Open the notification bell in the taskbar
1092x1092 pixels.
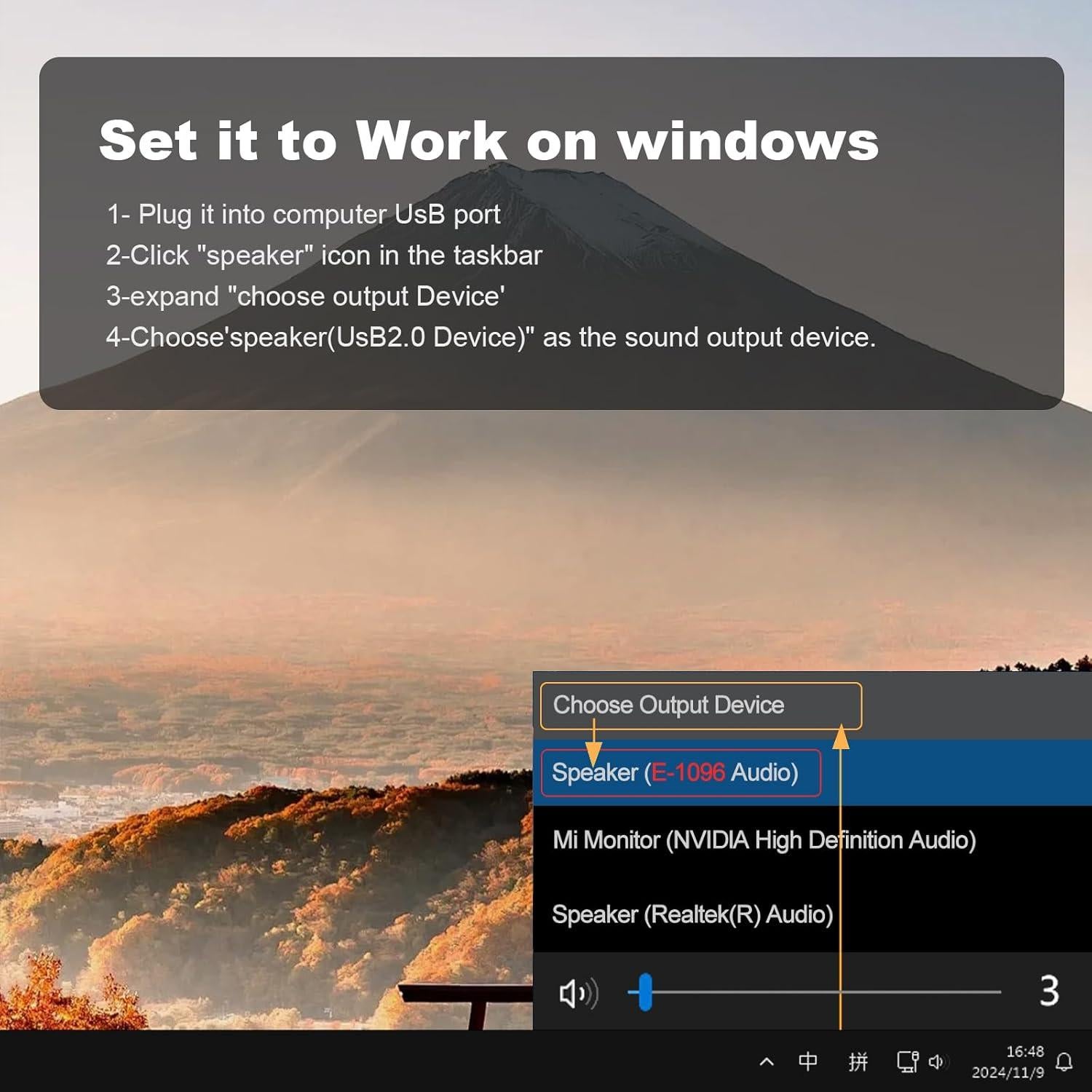1064,1062
